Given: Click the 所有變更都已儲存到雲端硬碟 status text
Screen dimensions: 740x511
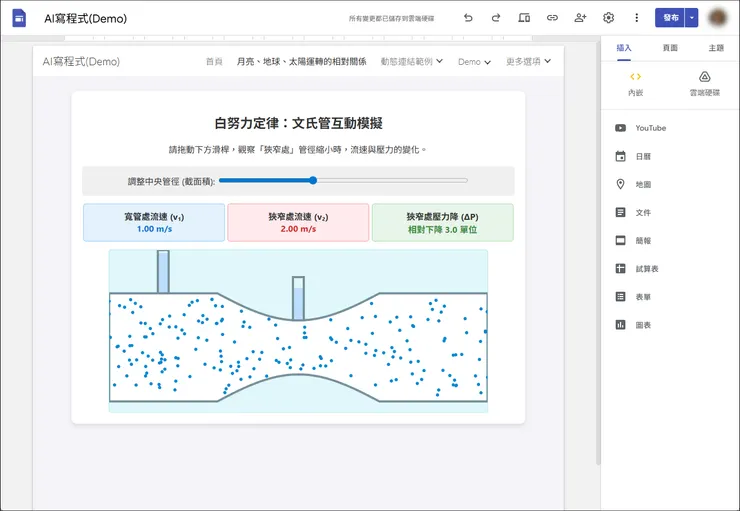Looking at the screenshot, I should click(x=391, y=18).
